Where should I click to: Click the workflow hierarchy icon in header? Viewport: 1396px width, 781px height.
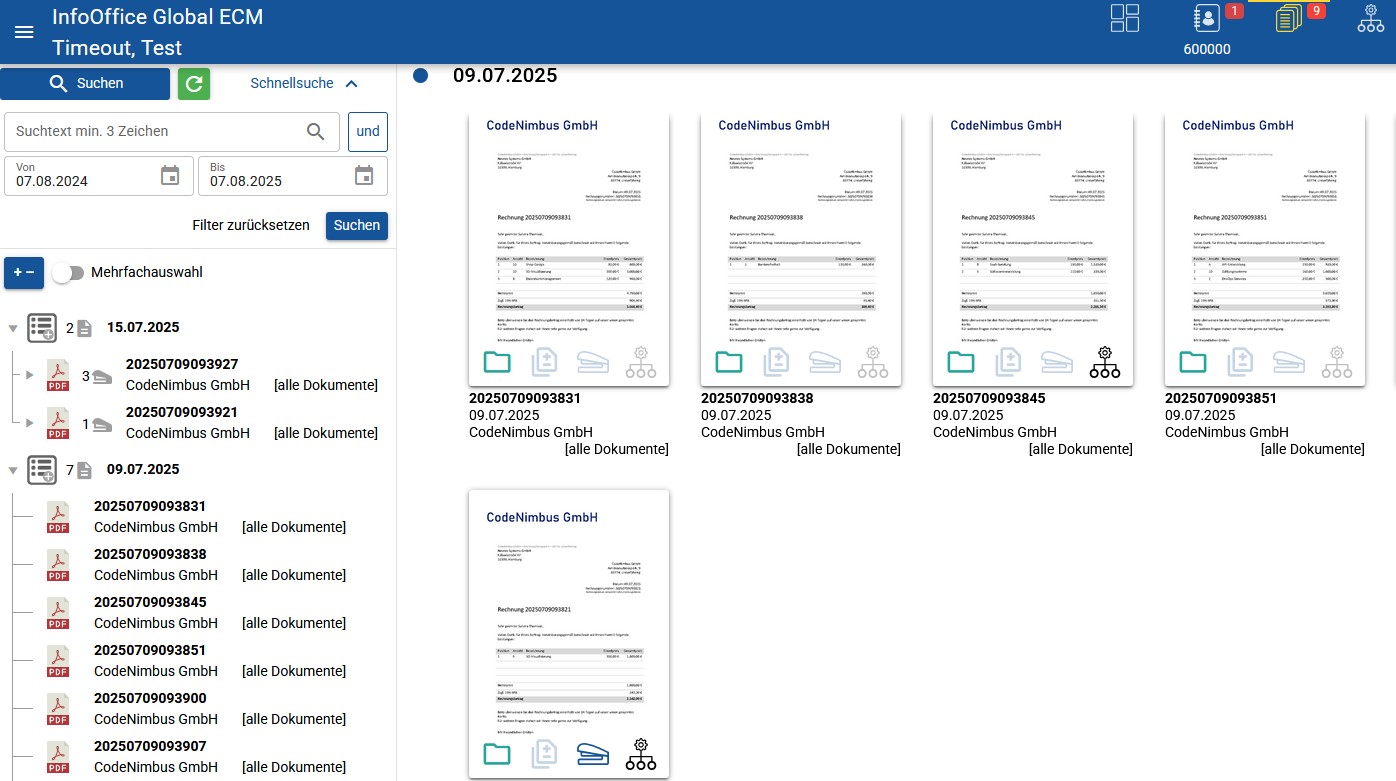point(1370,19)
